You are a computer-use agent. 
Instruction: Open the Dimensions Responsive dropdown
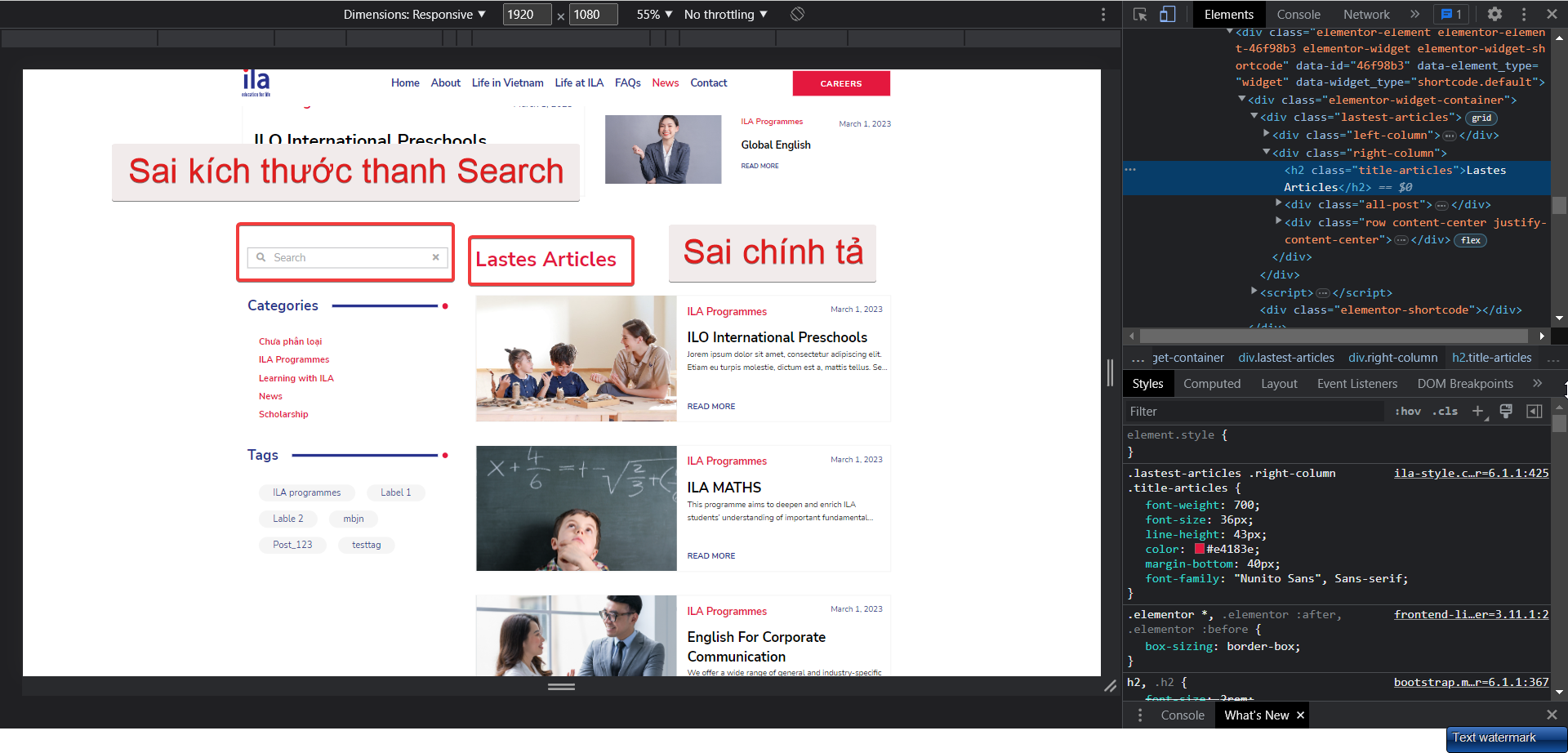(415, 15)
